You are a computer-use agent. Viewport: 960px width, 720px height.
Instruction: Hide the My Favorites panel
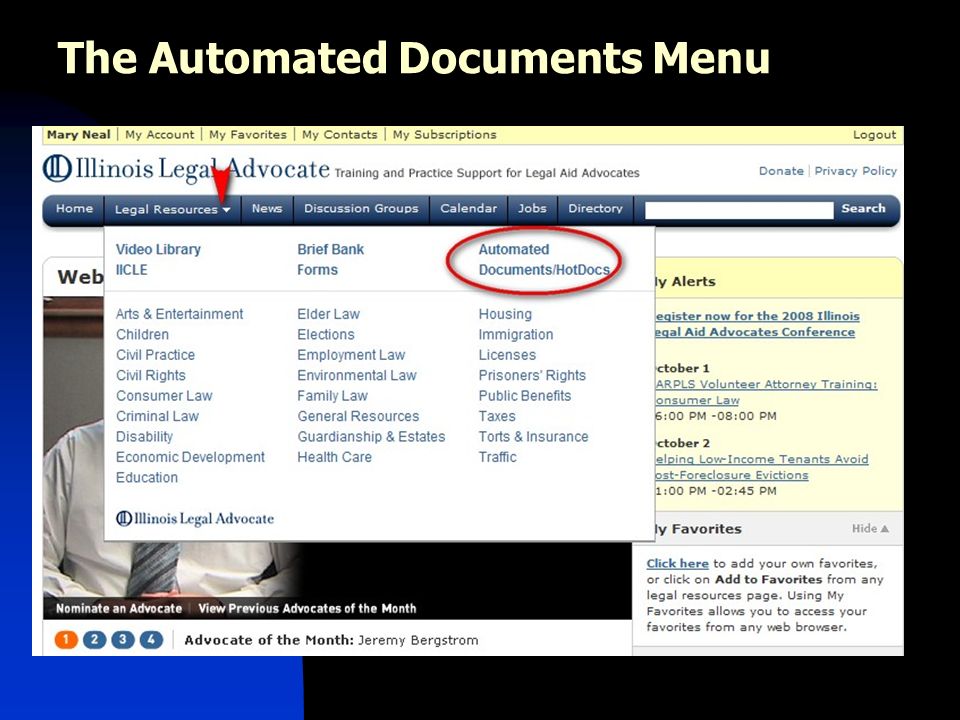(x=870, y=528)
